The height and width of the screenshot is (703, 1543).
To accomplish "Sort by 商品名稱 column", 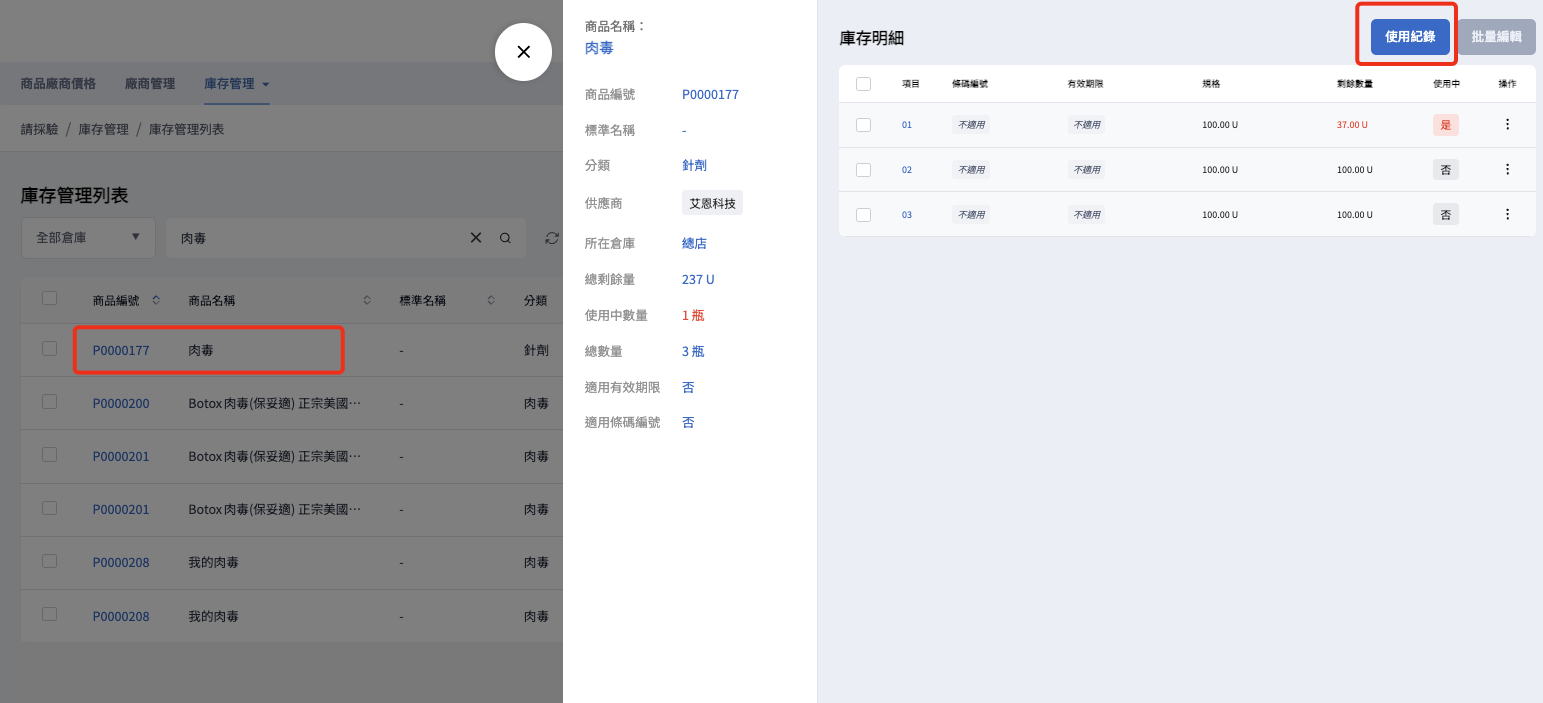I will 366,300.
